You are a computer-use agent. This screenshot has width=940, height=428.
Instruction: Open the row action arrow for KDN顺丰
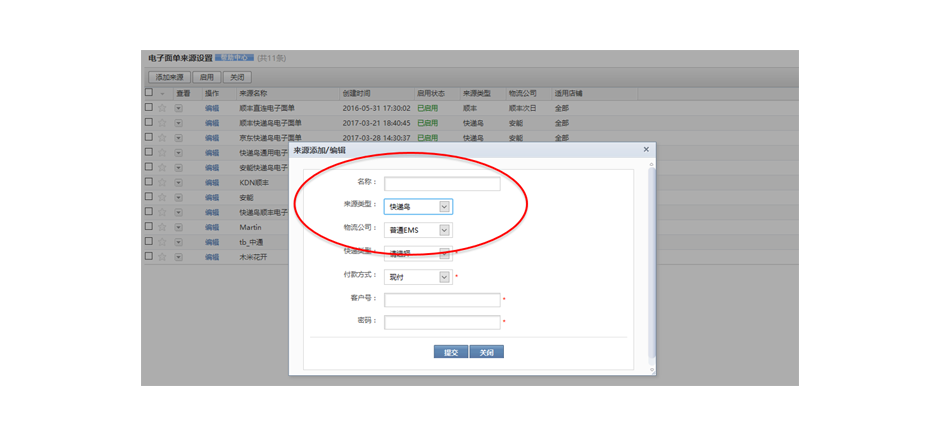pyautogui.click(x=178, y=183)
